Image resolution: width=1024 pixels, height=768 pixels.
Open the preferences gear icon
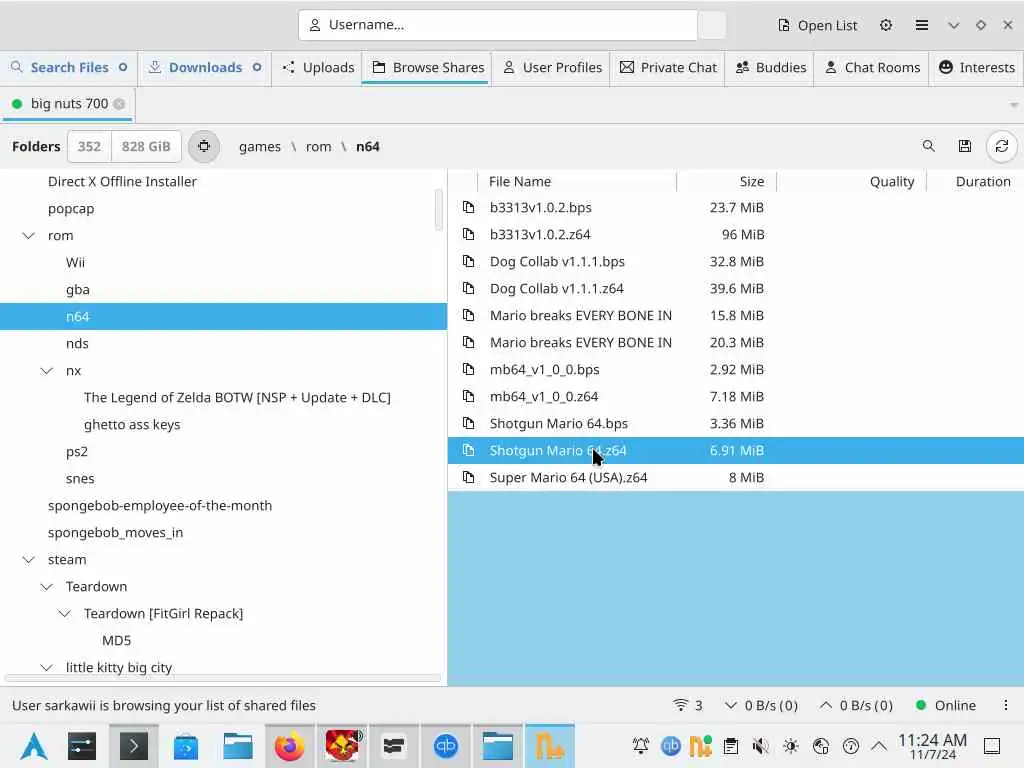[886, 25]
